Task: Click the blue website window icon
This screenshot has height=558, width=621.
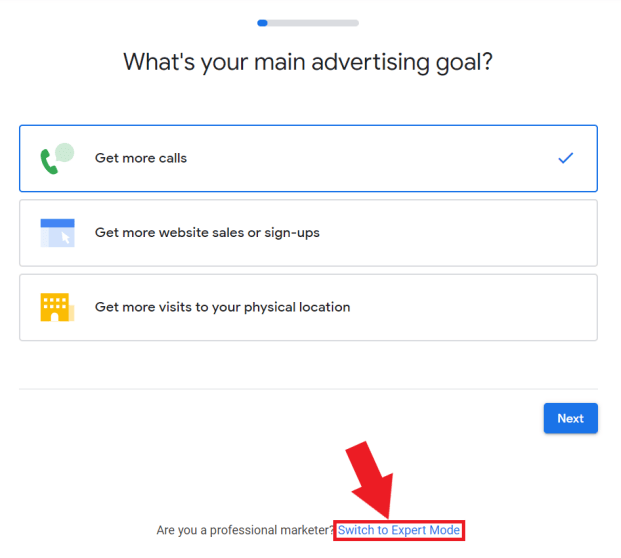Action: (57, 233)
